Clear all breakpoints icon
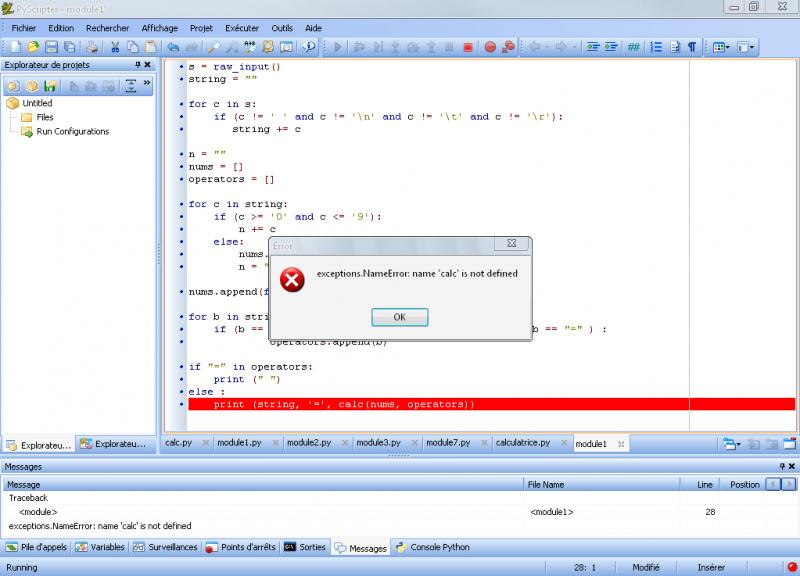The width and height of the screenshot is (800, 576). tap(508, 47)
